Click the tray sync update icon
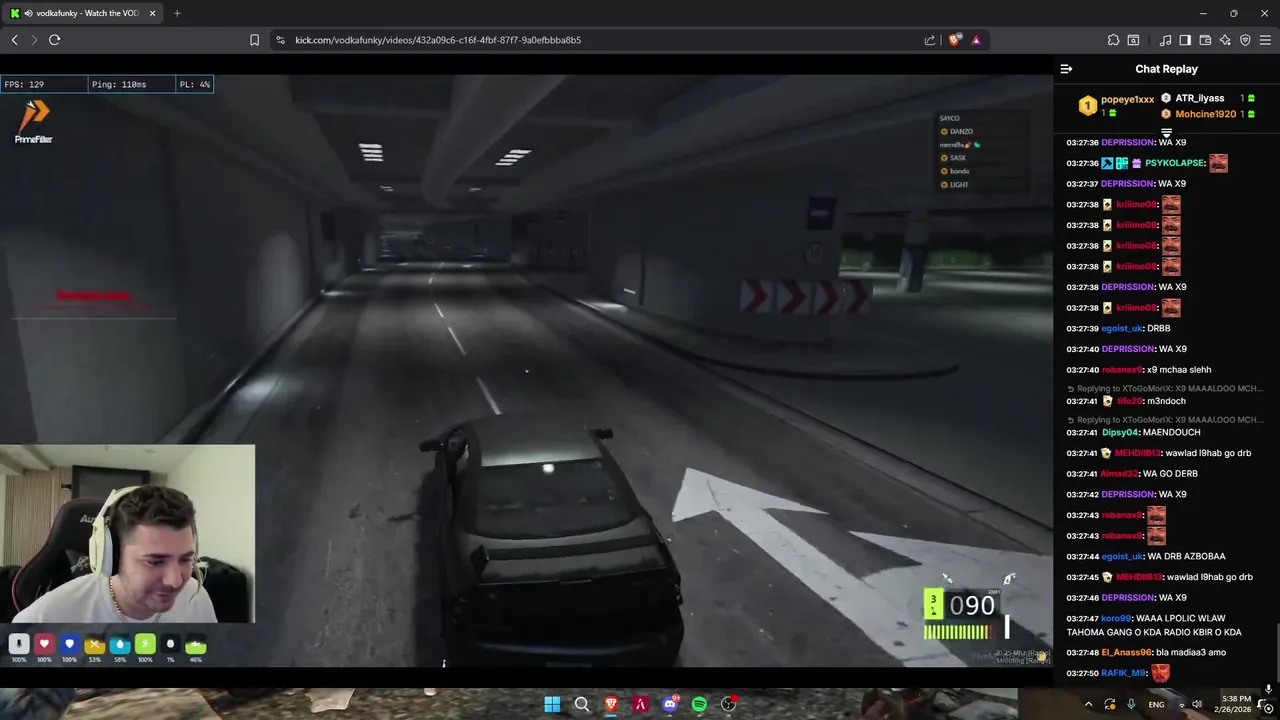 pyautogui.click(x=1110, y=704)
